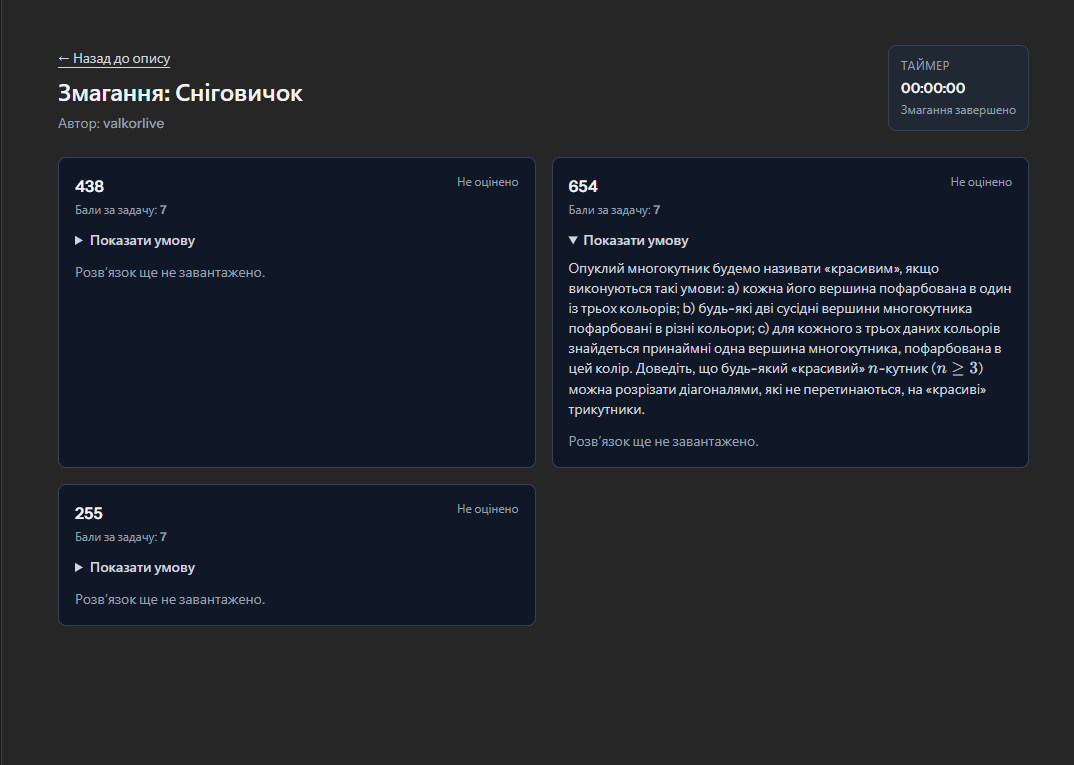Select task number 654 heading
This screenshot has width=1074, height=765.
pos(583,186)
